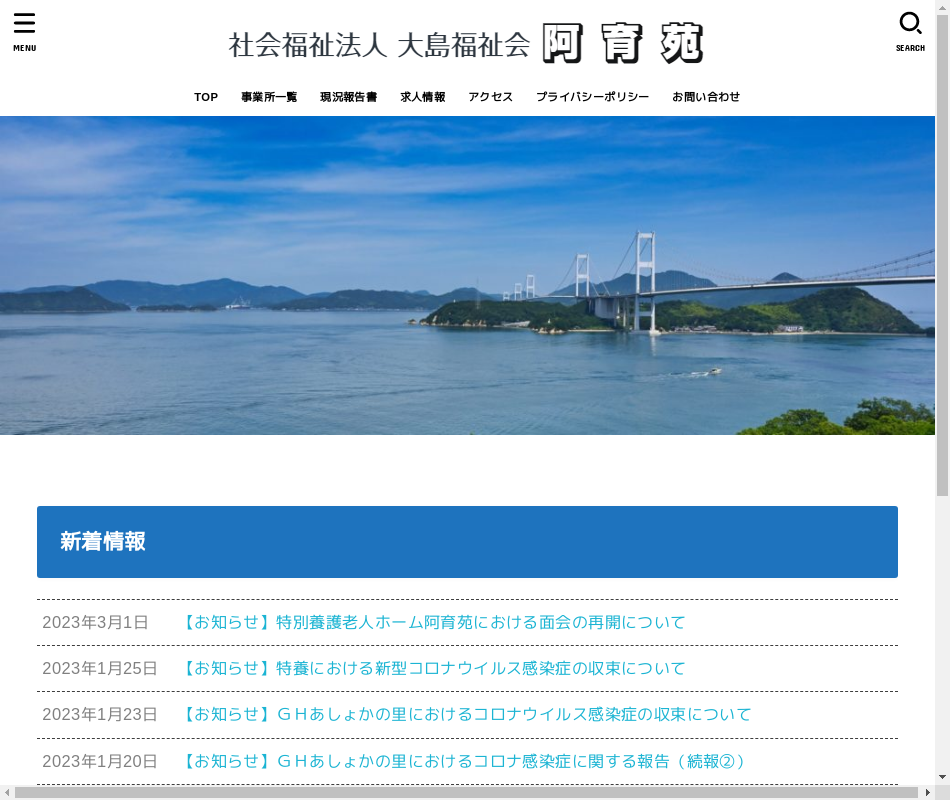Click the horizontal scrollbar left arrow

pos(7,793)
